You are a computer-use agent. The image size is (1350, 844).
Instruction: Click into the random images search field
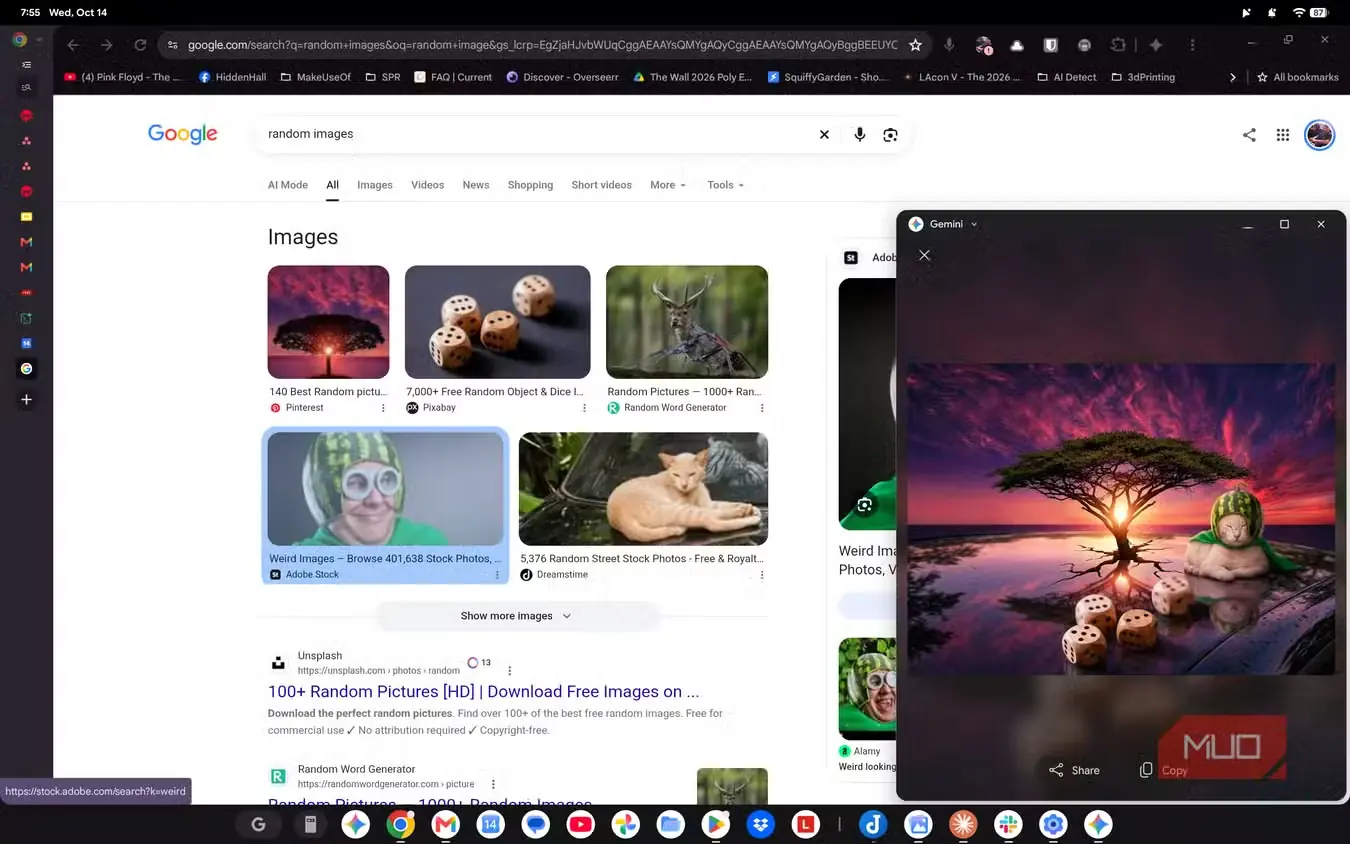click(x=540, y=134)
